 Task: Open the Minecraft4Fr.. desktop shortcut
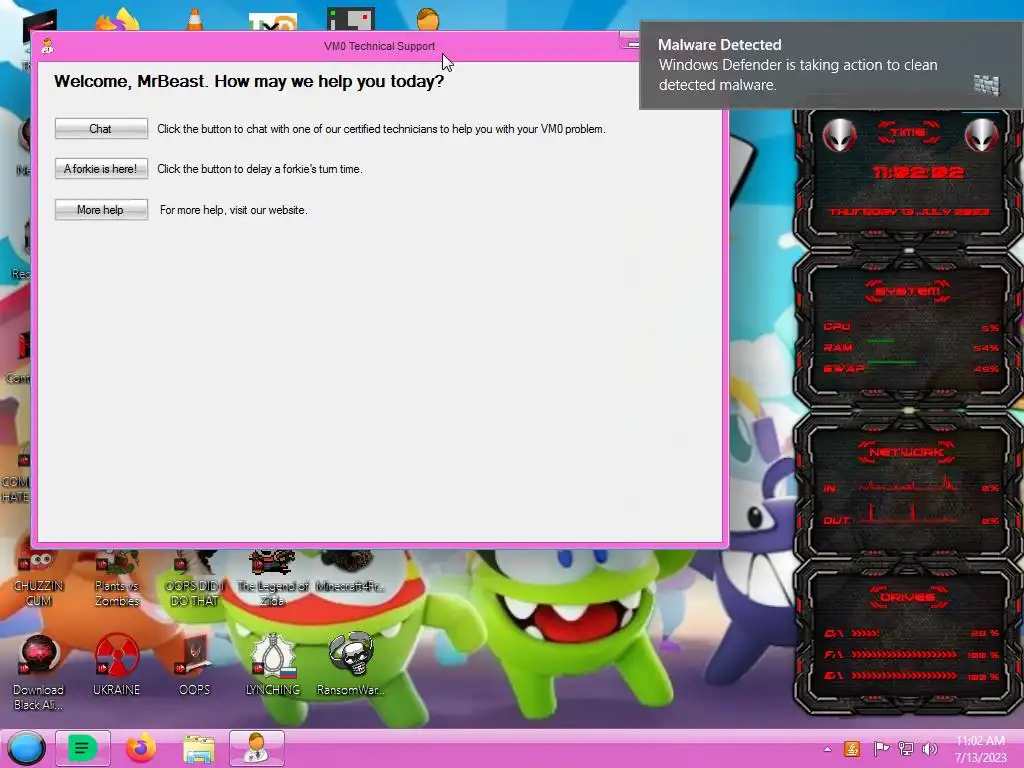[350, 573]
